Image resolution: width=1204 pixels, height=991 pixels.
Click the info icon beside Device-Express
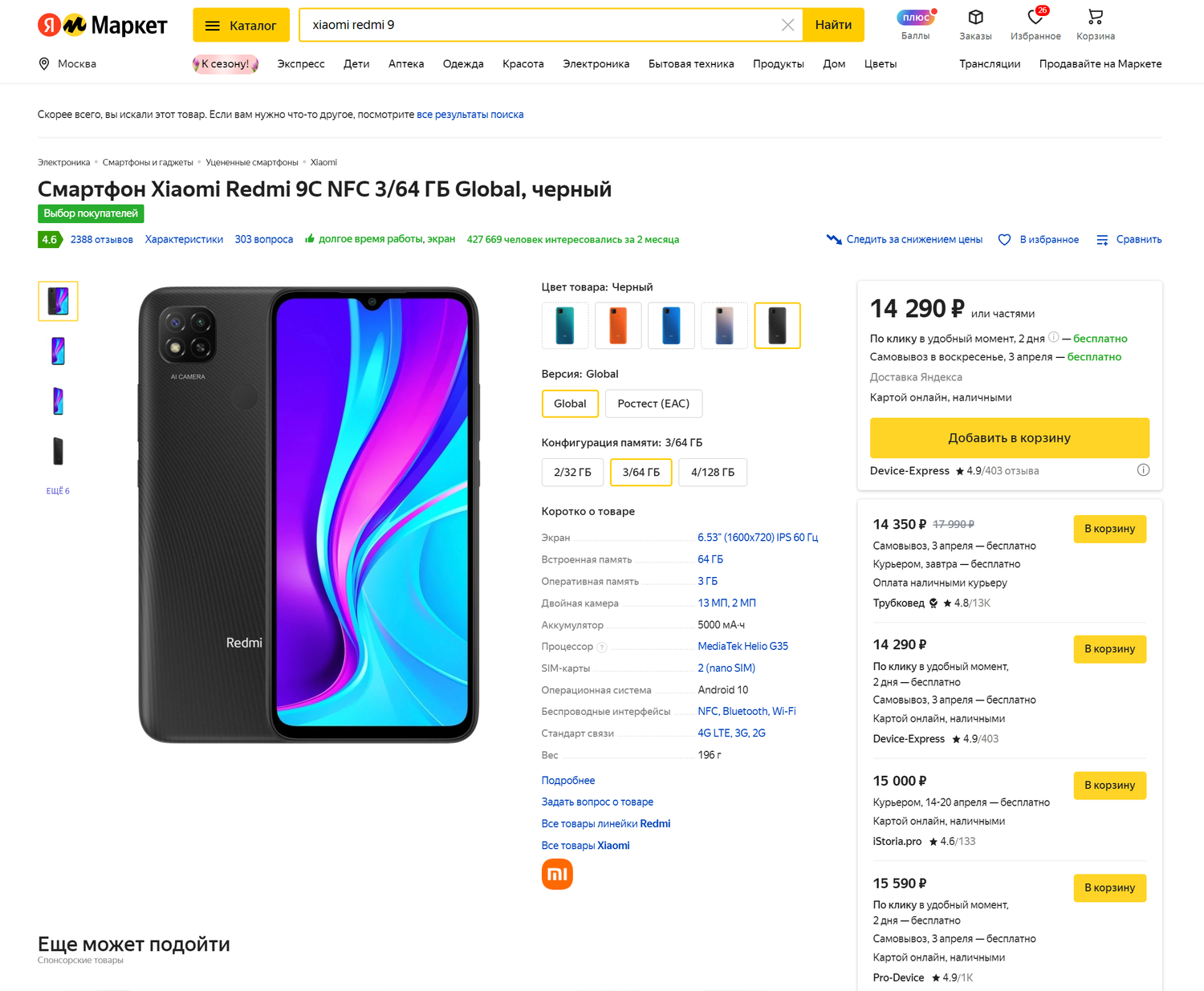(1143, 470)
